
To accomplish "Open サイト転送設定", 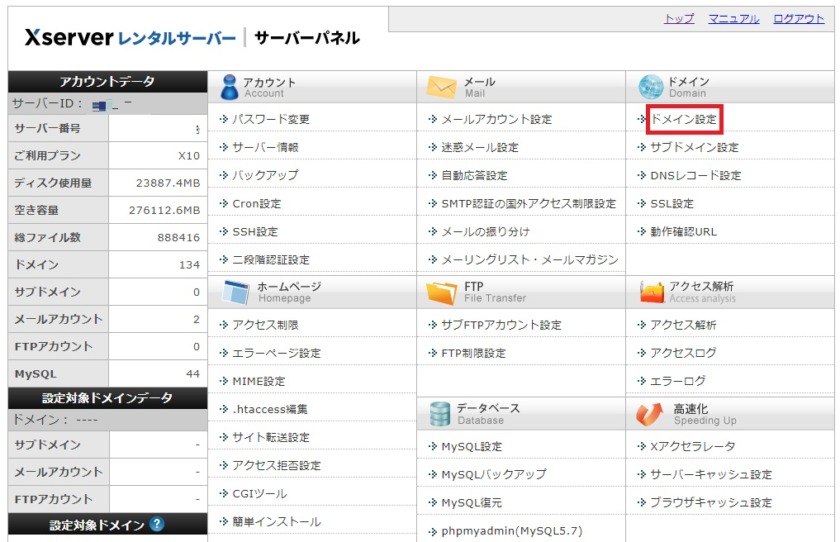I will point(271,437).
